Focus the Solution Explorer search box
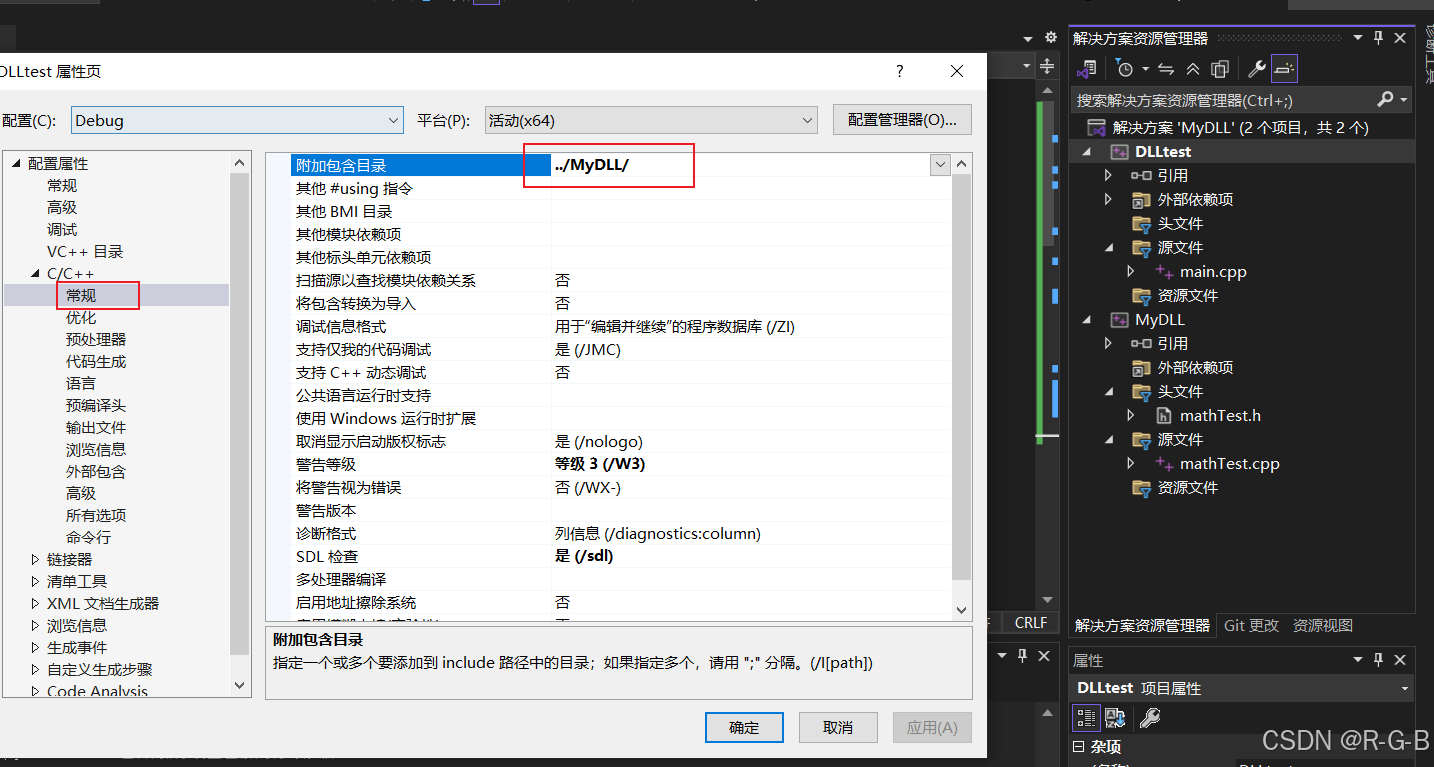 (x=1224, y=100)
